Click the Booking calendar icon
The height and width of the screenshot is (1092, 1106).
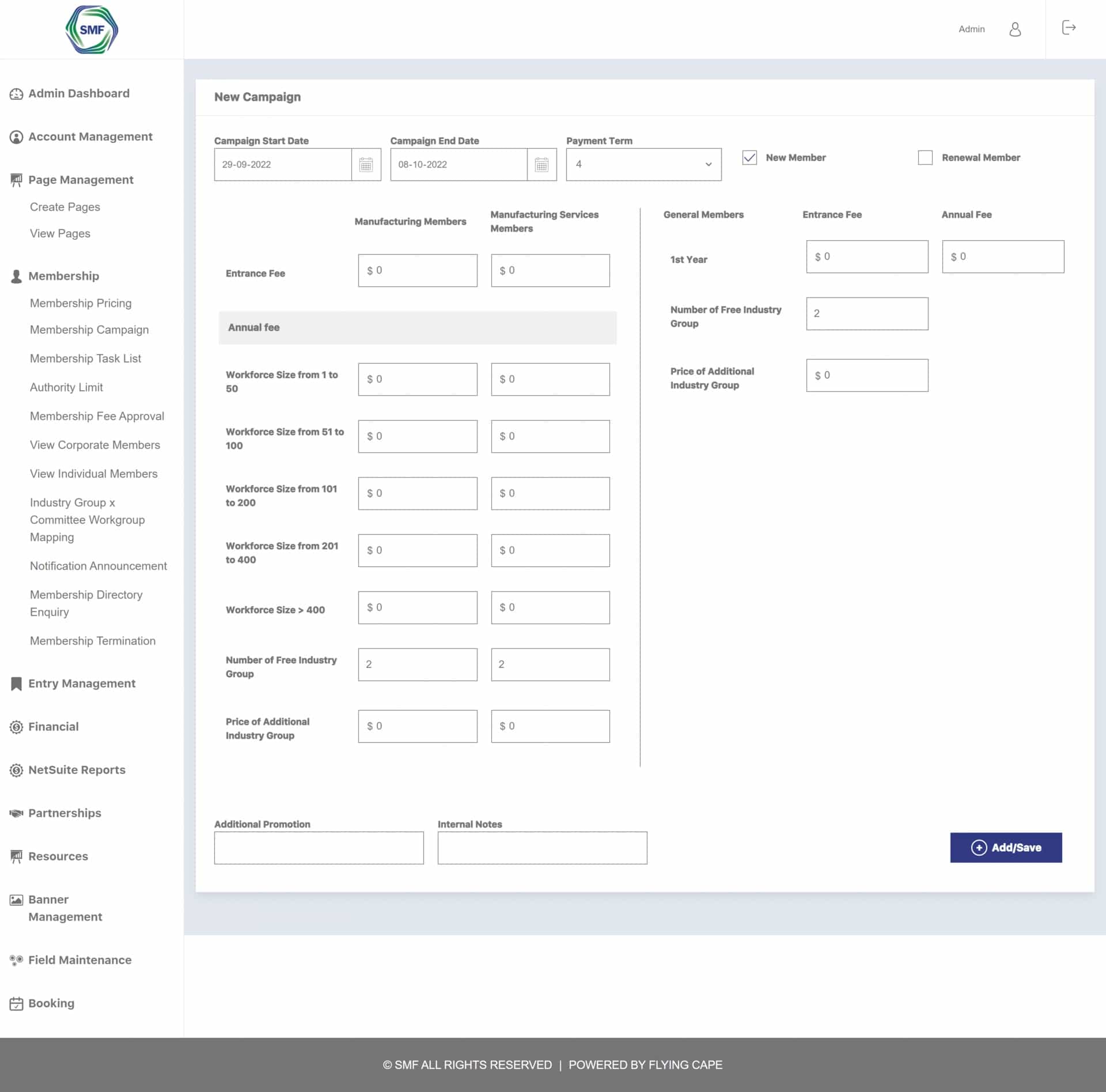16,1004
